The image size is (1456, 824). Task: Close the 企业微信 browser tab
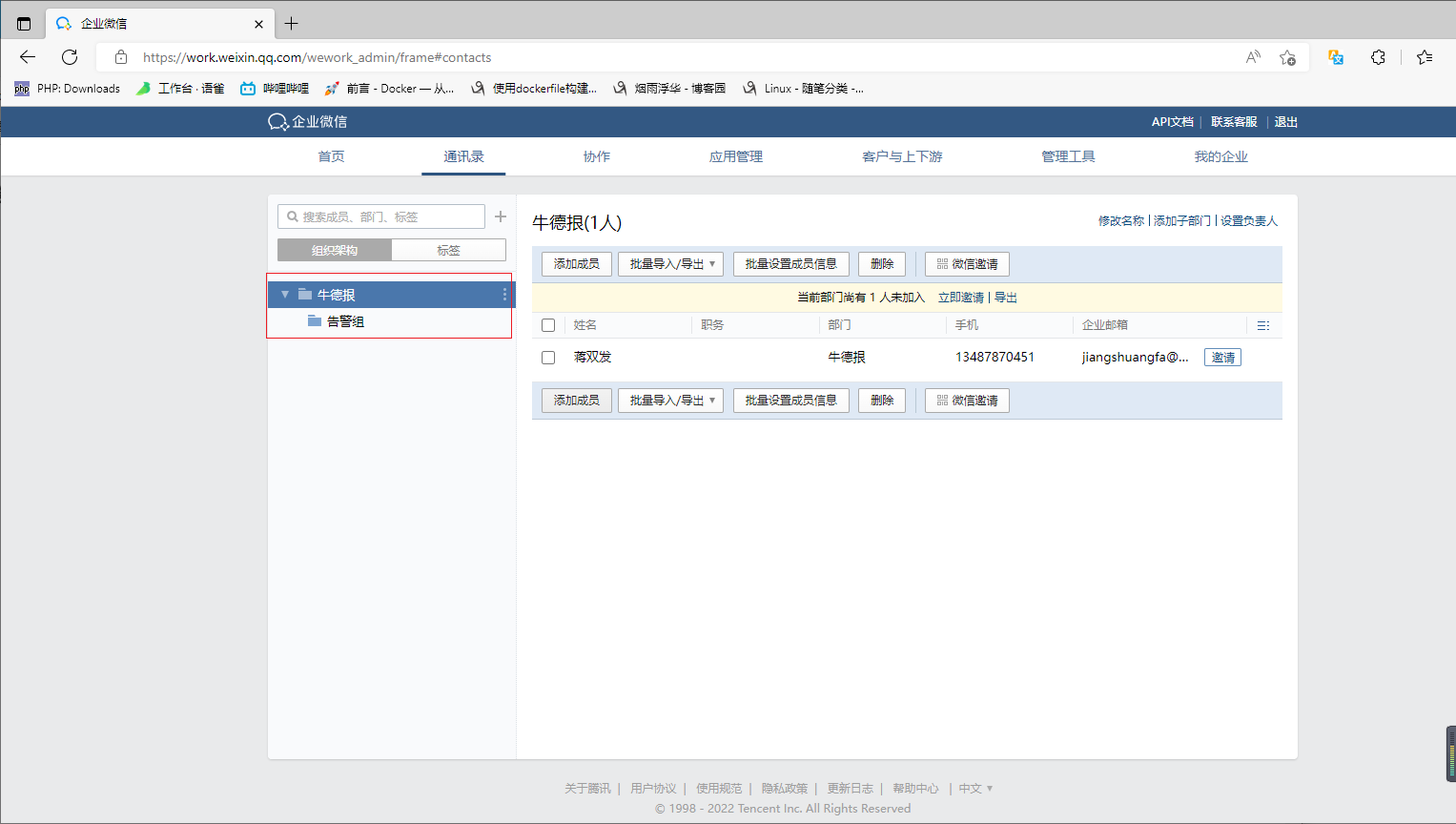258,24
